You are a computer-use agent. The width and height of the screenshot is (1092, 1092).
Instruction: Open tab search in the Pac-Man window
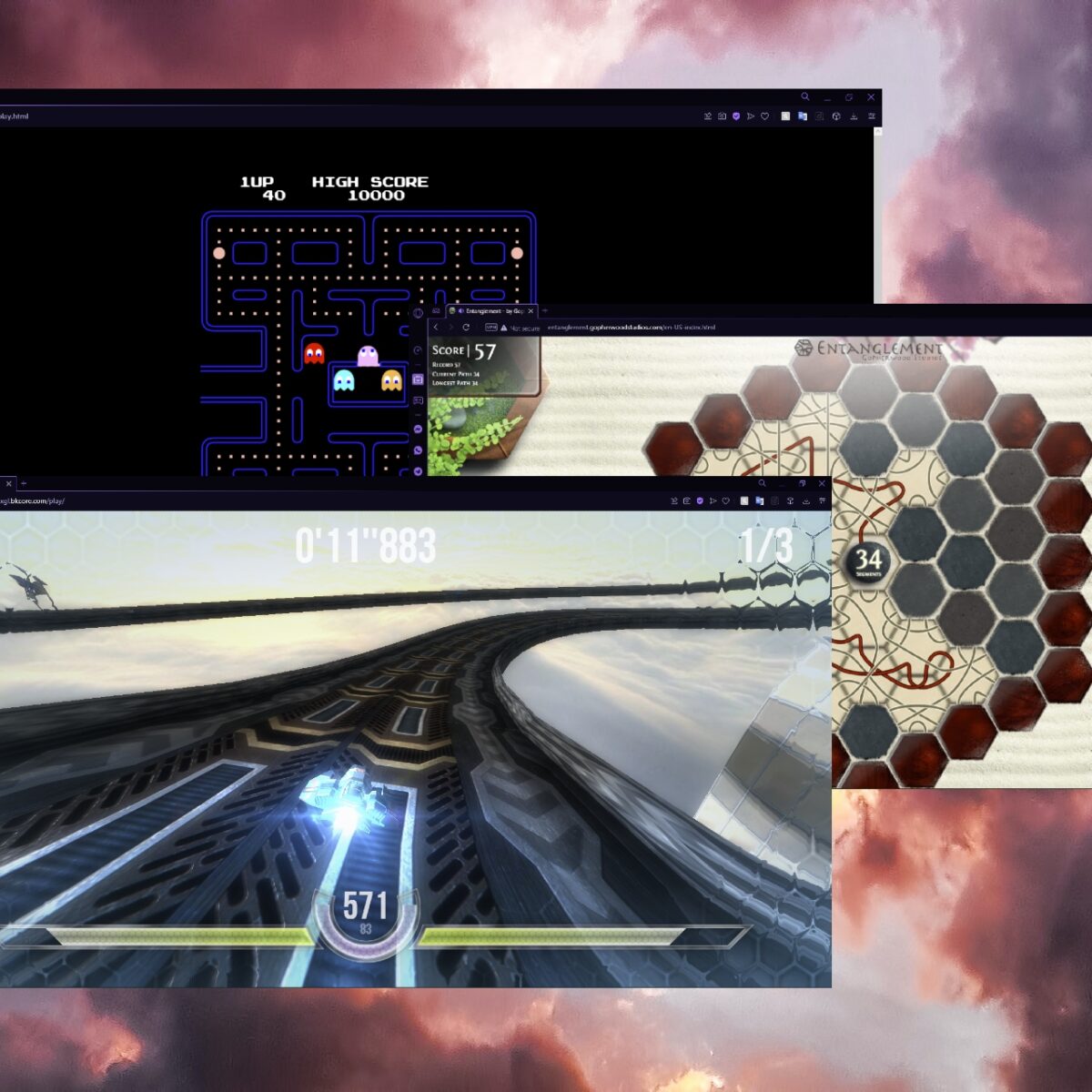click(x=805, y=96)
